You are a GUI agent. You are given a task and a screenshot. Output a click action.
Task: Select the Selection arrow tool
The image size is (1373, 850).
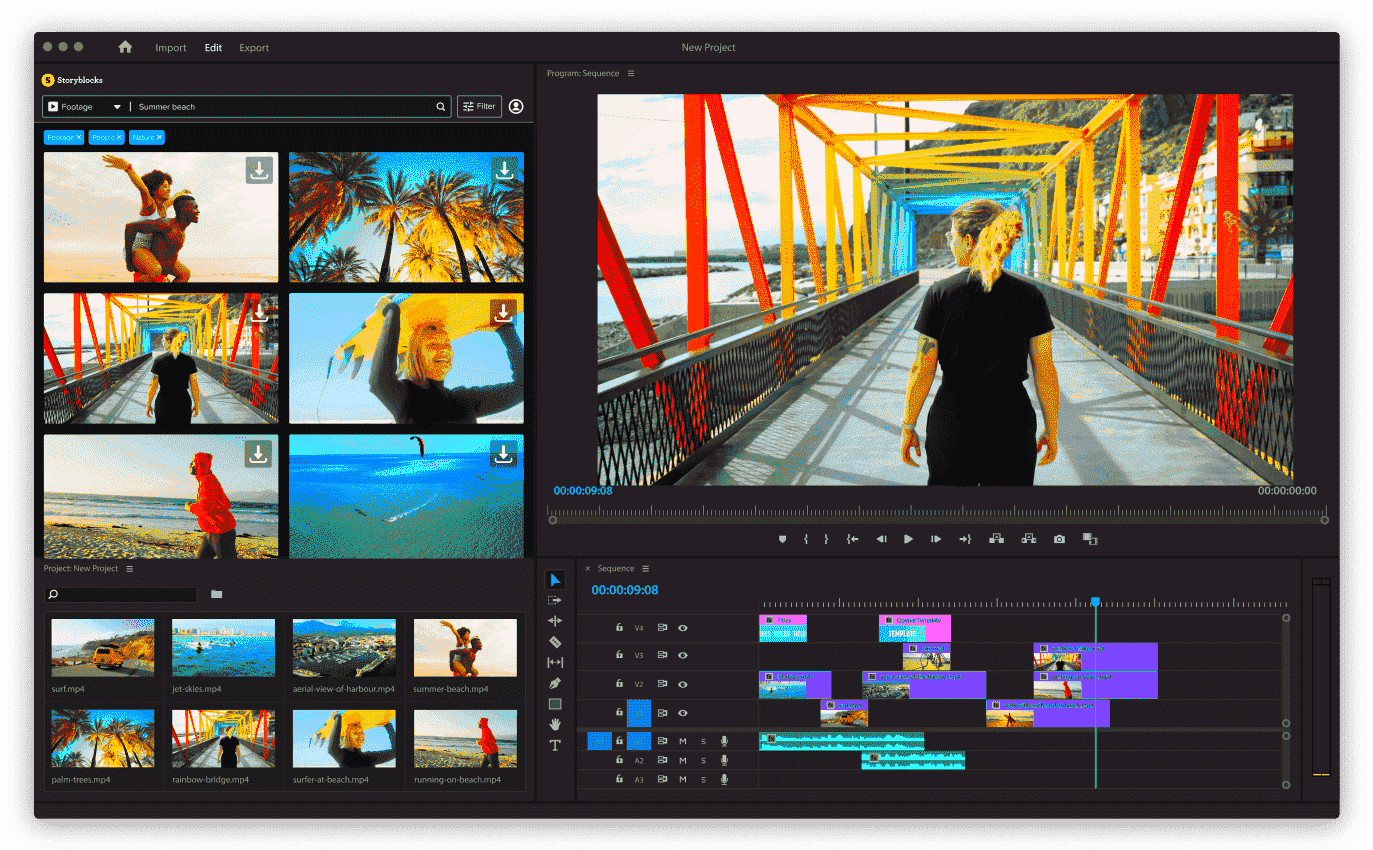tap(555, 580)
